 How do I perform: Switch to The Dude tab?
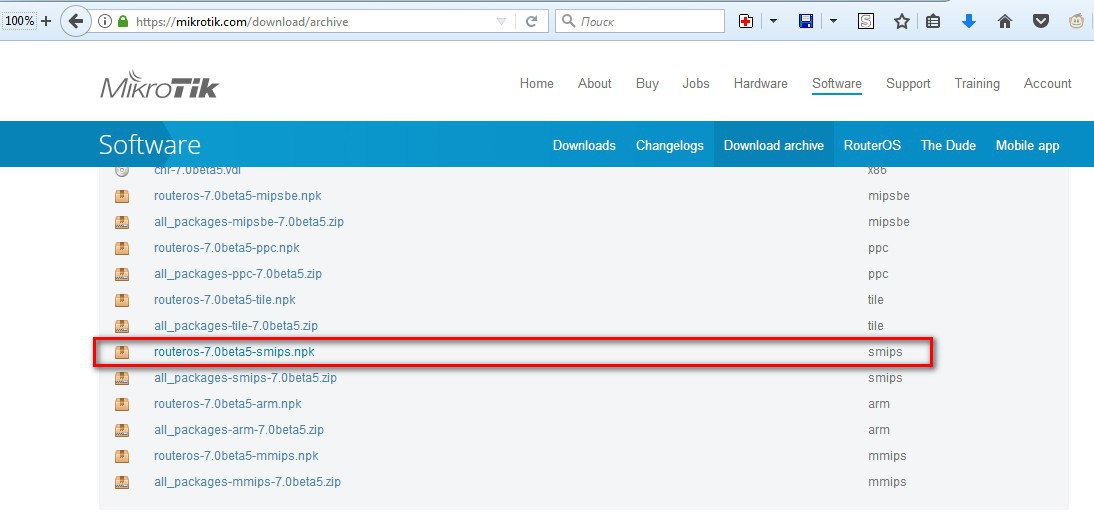tap(948, 145)
